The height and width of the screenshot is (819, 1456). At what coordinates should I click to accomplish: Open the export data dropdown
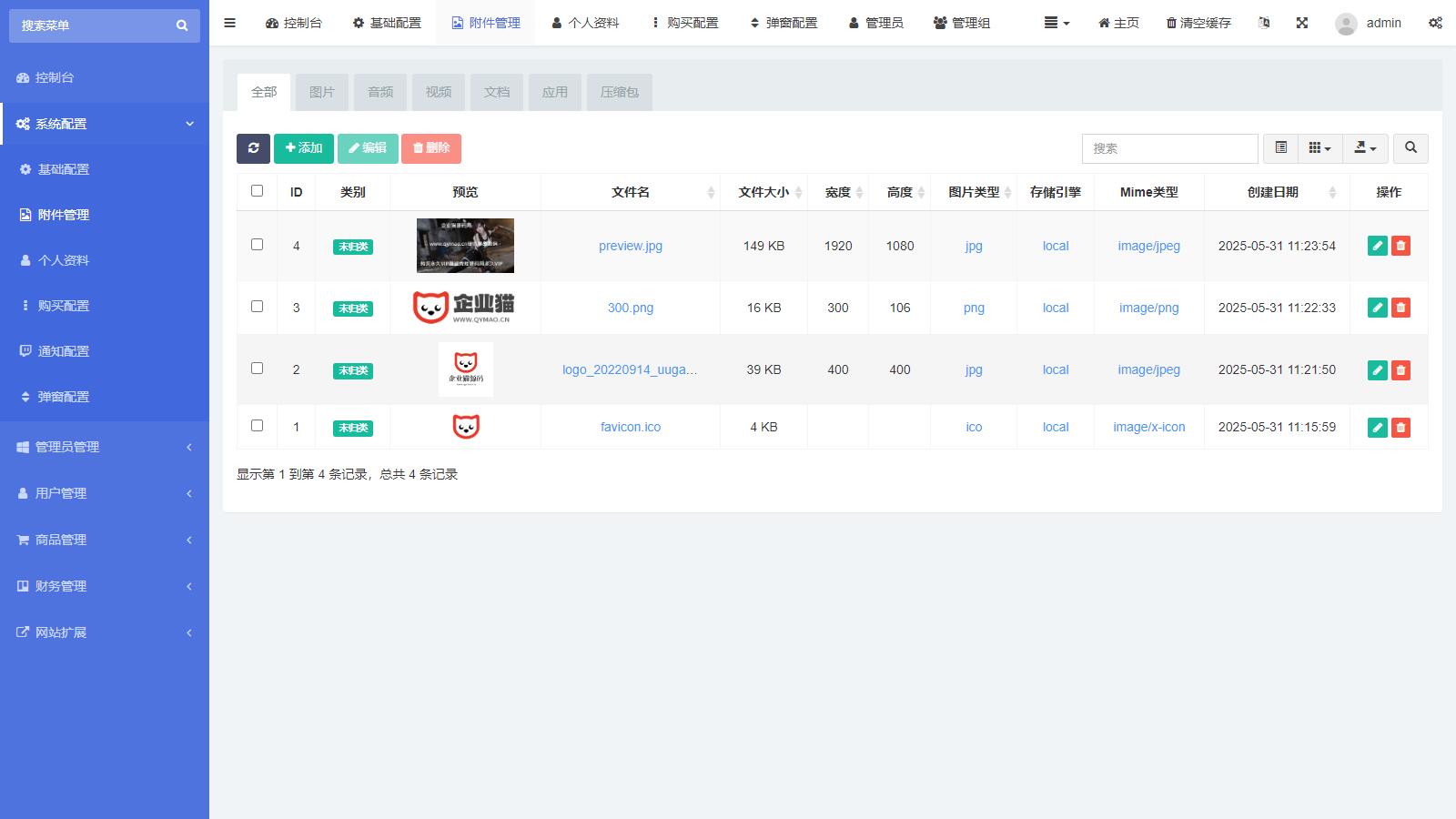(1365, 148)
